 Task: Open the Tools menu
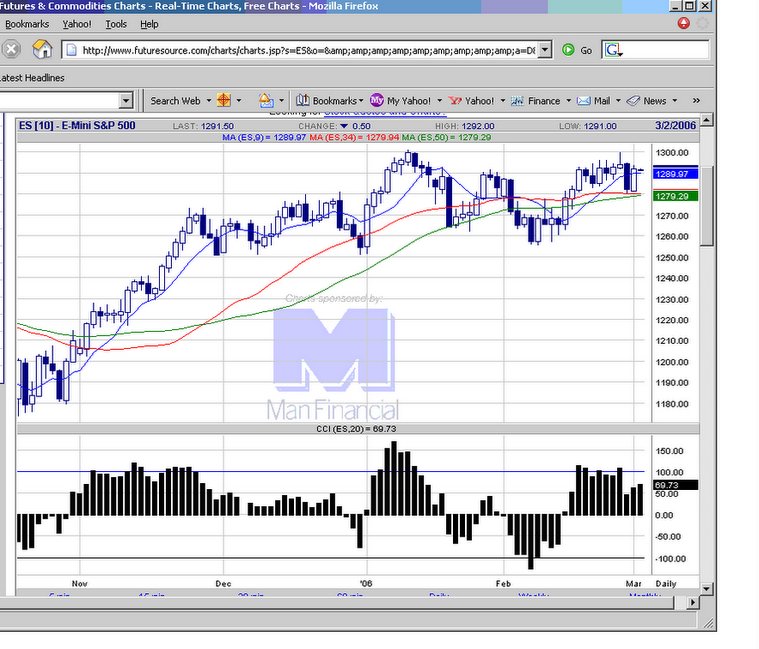click(x=116, y=24)
